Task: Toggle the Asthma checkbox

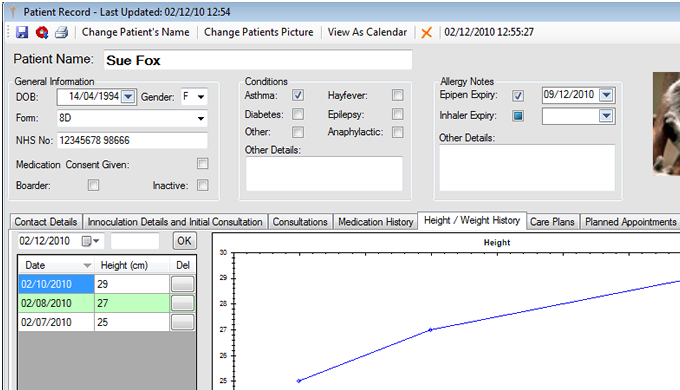Action: (298, 95)
